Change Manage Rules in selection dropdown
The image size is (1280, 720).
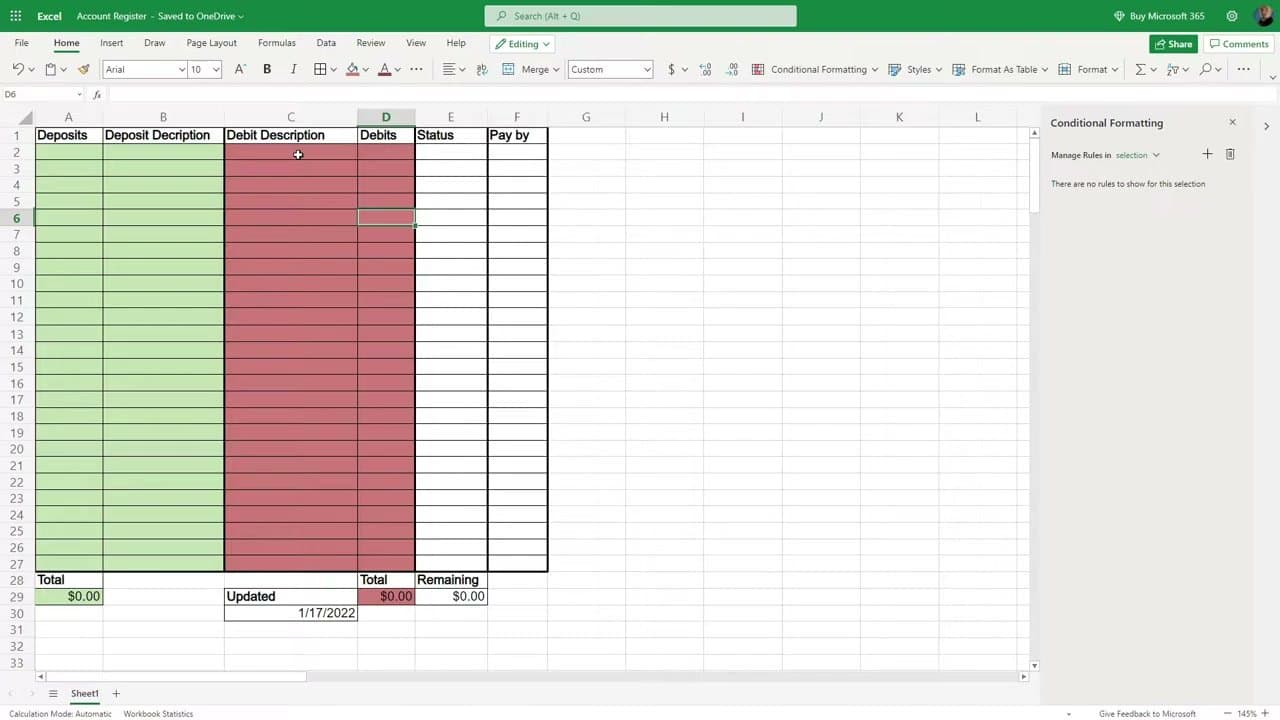pos(1138,155)
